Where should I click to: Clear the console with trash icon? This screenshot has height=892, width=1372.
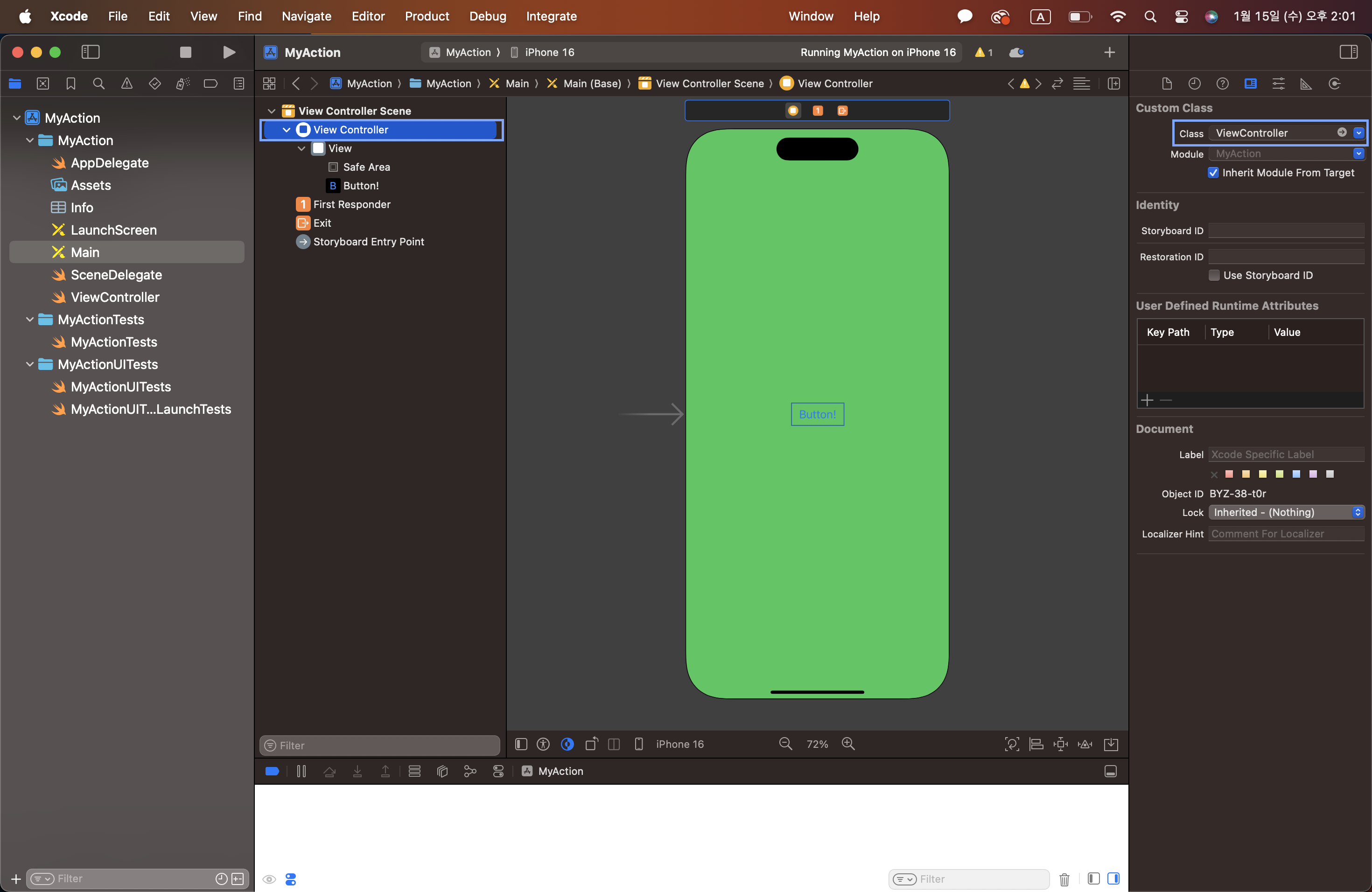pos(1064,879)
